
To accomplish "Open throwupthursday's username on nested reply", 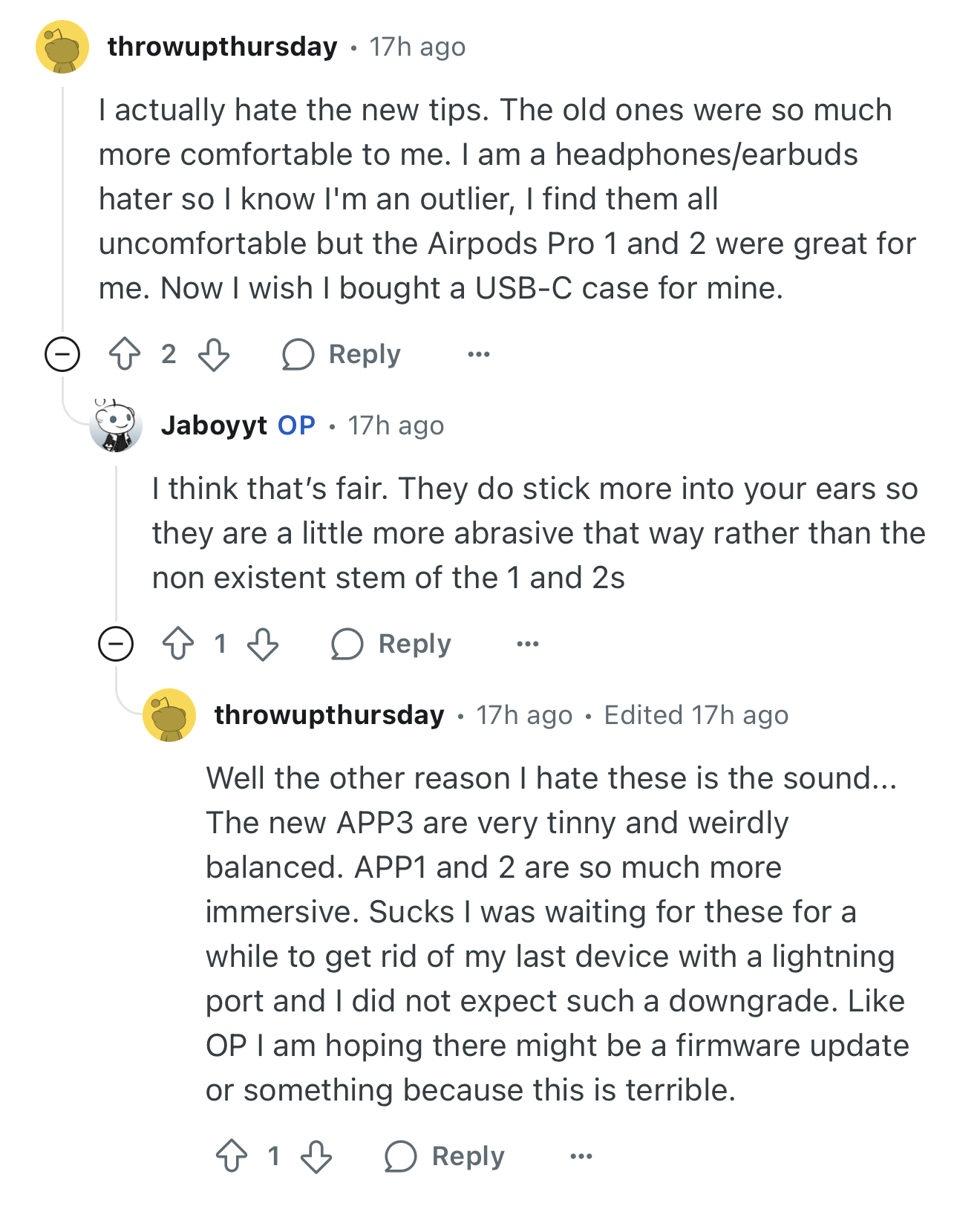I will (x=330, y=715).
